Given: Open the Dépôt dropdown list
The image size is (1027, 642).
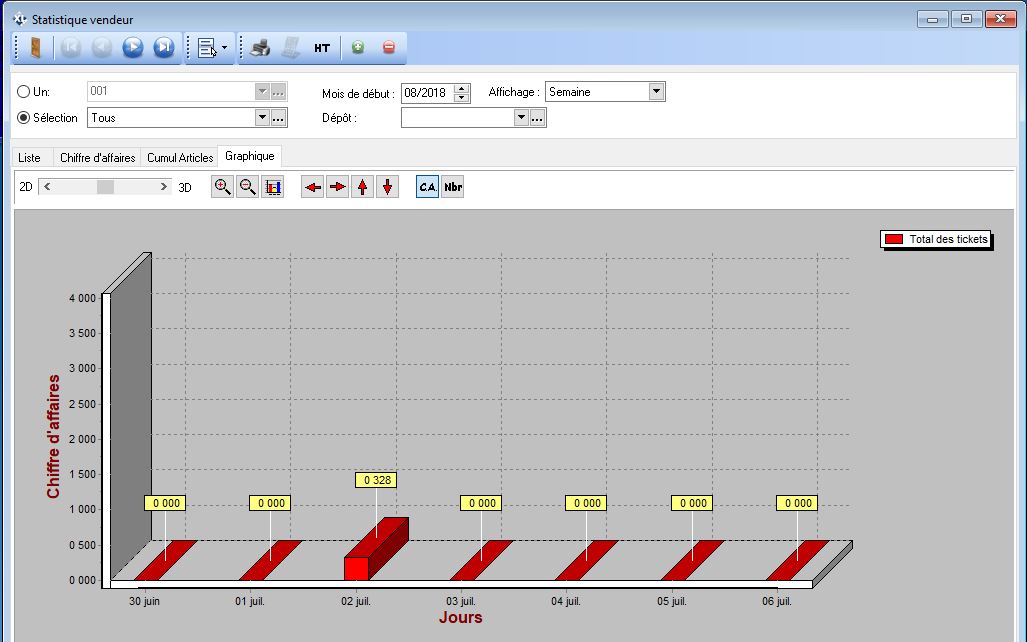Looking at the screenshot, I should [521, 117].
